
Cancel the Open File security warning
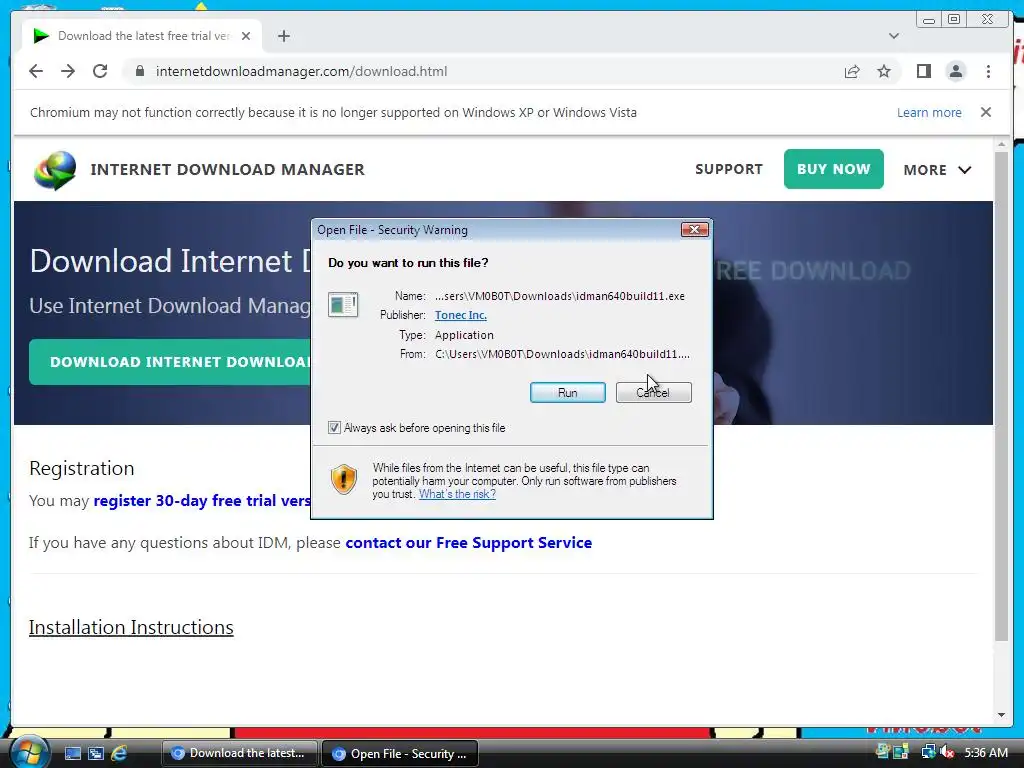click(653, 392)
